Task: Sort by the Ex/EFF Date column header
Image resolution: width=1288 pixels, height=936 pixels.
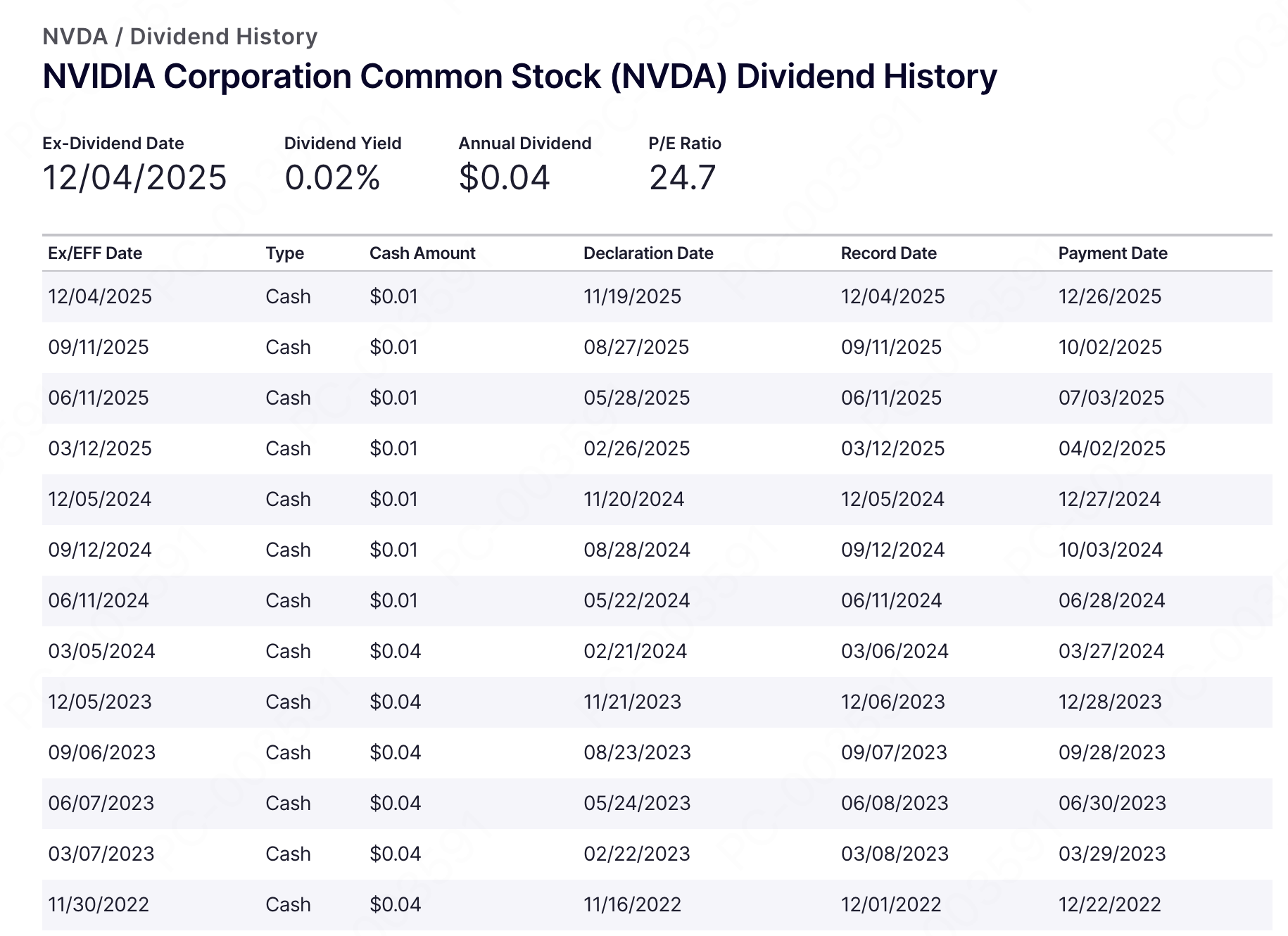Action: 94,253
